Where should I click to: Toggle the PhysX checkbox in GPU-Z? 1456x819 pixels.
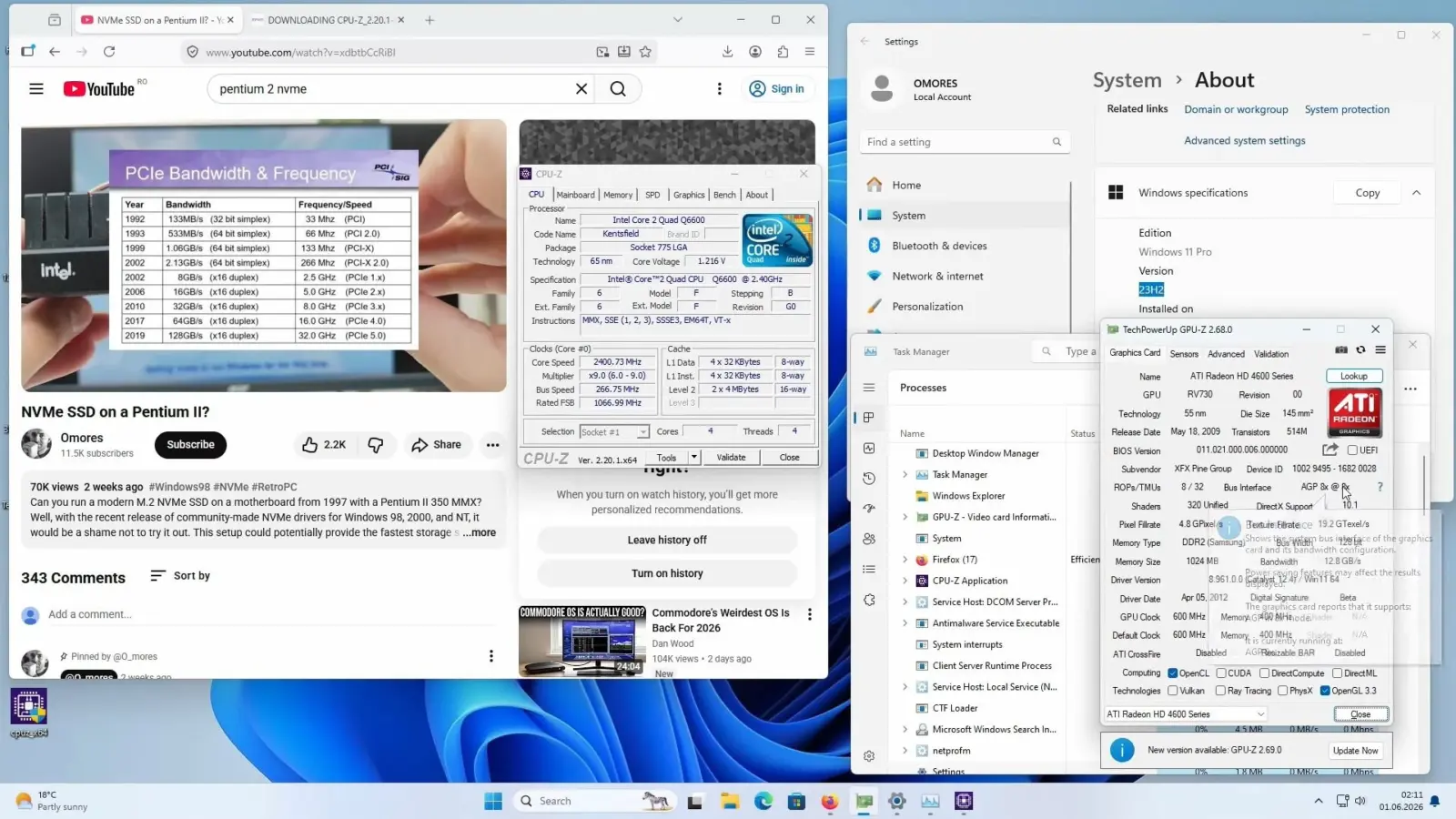click(x=1282, y=691)
